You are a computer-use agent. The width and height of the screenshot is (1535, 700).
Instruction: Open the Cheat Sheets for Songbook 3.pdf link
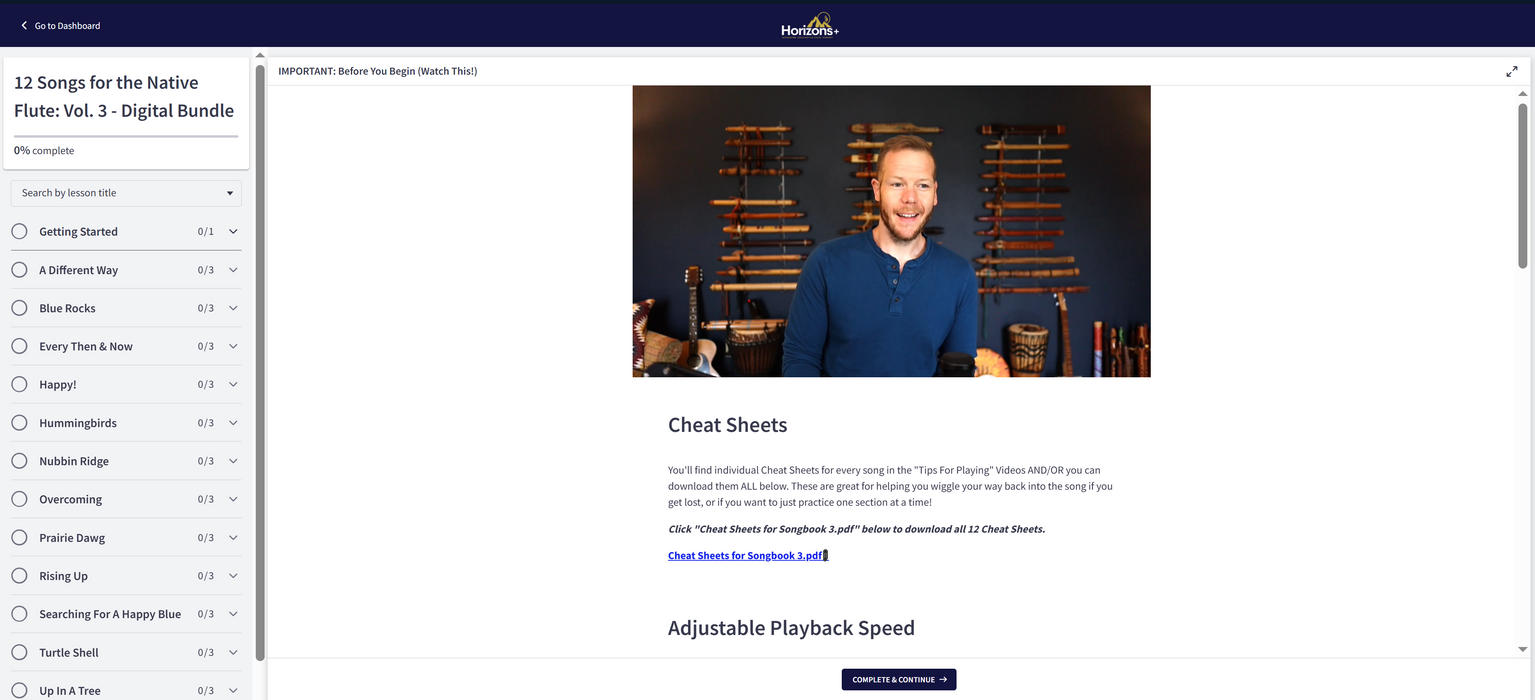click(x=746, y=556)
